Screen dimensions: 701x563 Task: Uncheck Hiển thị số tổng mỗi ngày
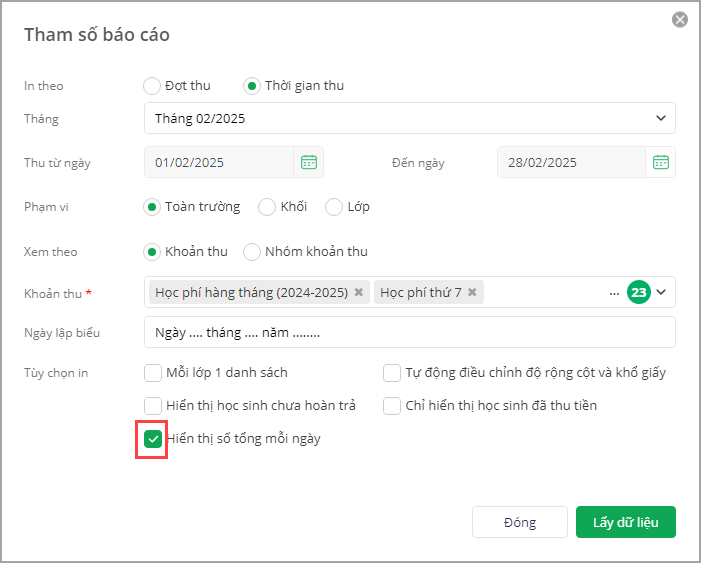tap(153, 438)
